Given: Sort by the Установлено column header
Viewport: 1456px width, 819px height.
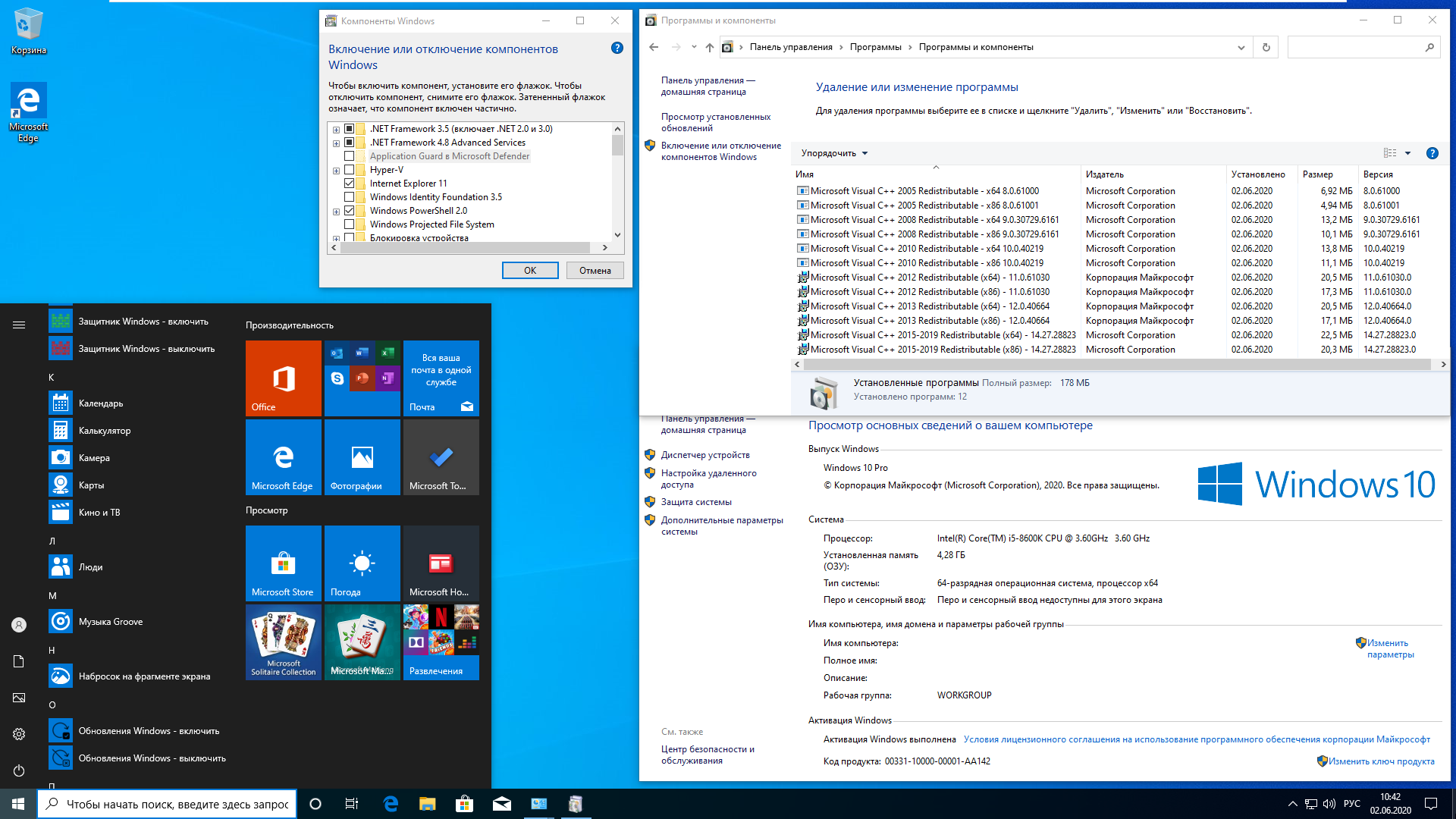Looking at the screenshot, I should [1262, 174].
